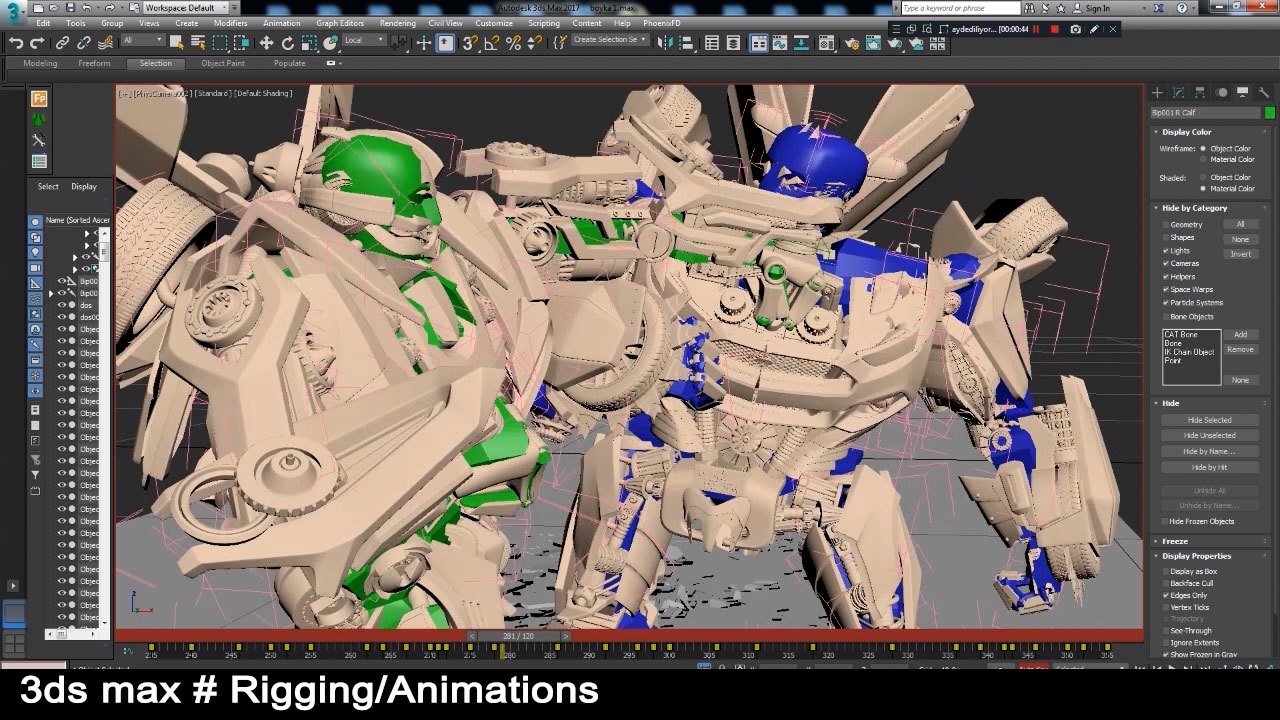Screen dimensions: 1280x720
Task: Collapse the Hide by Category rollout
Action: pos(1194,208)
